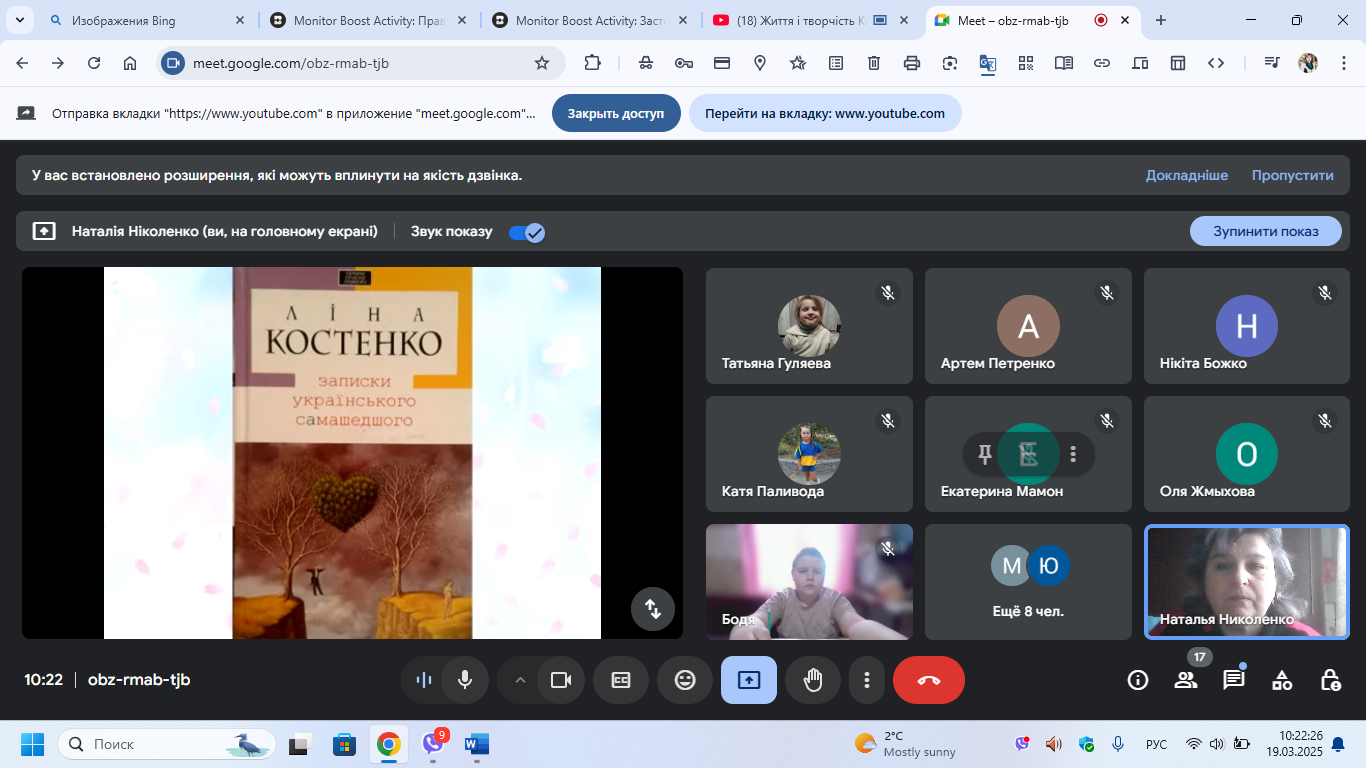Switch to the Monitor Boost Activity: Заст tab
Image resolution: width=1366 pixels, height=768 pixels.
590,20
